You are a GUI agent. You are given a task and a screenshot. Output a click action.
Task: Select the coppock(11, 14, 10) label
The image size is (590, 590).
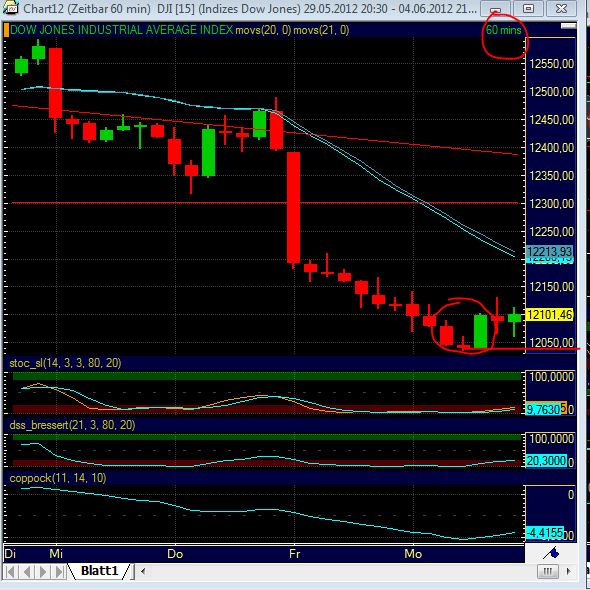pyautogui.click(x=58, y=478)
